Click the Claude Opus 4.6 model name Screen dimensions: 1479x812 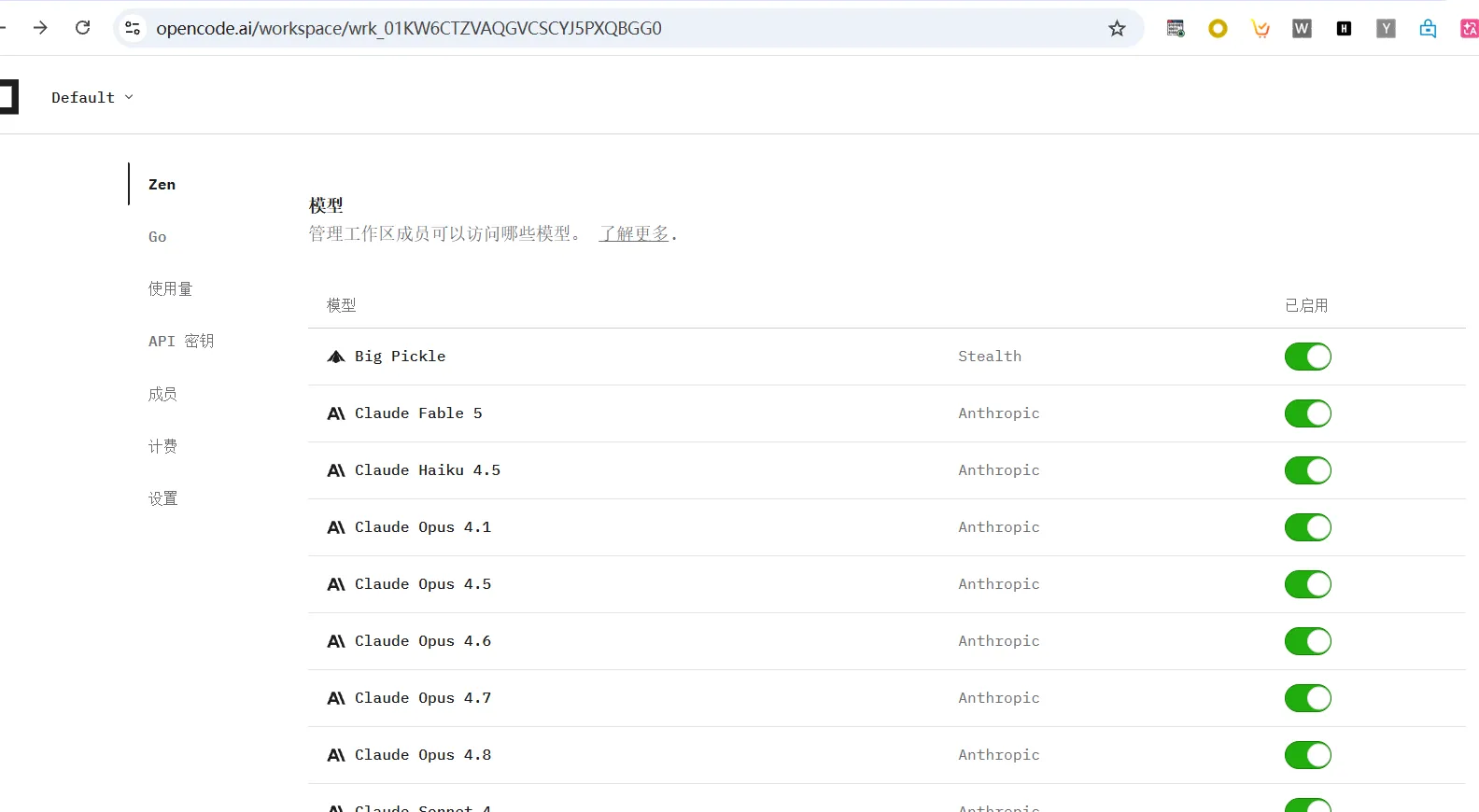[423, 641]
